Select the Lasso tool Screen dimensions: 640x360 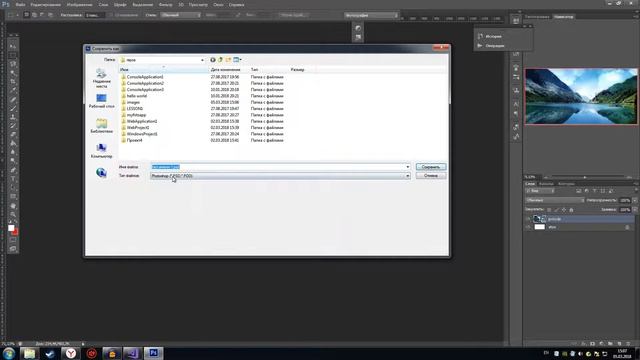click(13, 64)
